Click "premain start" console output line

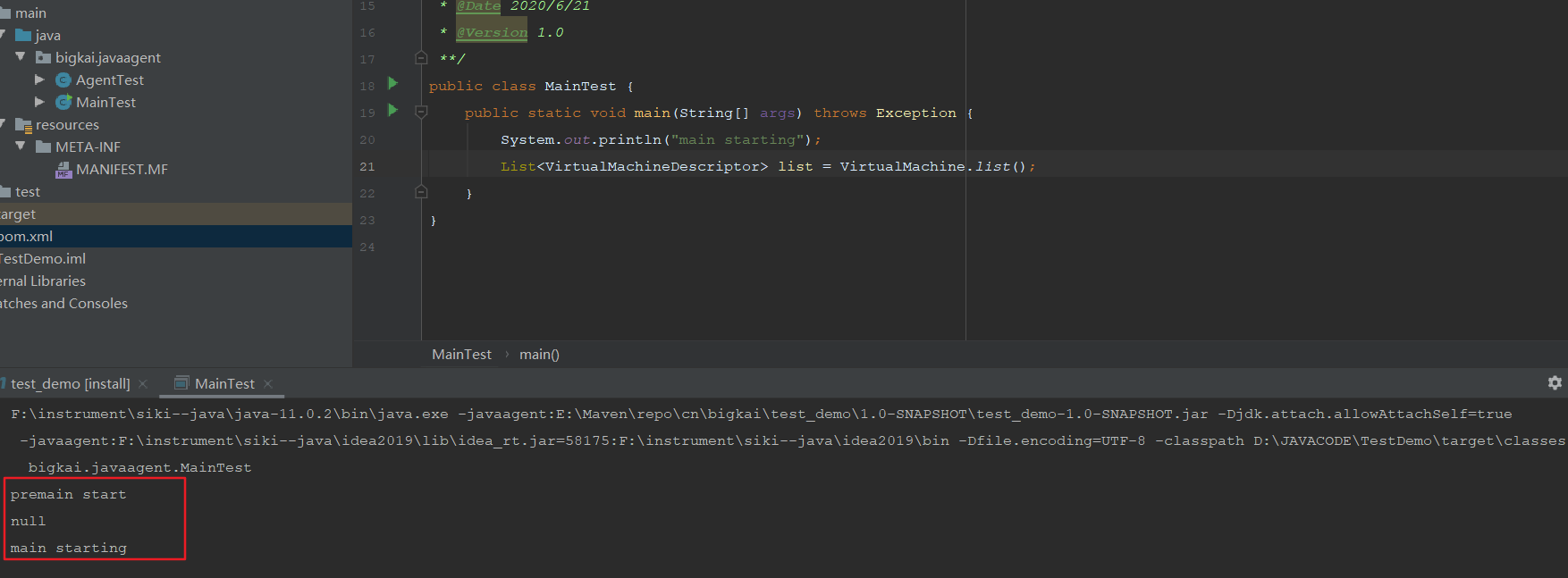(69, 495)
